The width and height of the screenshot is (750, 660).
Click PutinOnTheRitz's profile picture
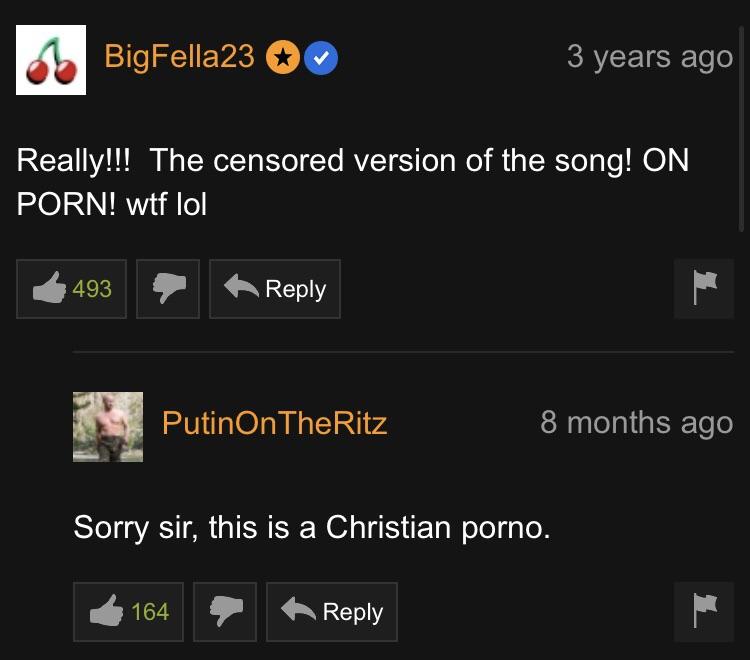pos(108,427)
